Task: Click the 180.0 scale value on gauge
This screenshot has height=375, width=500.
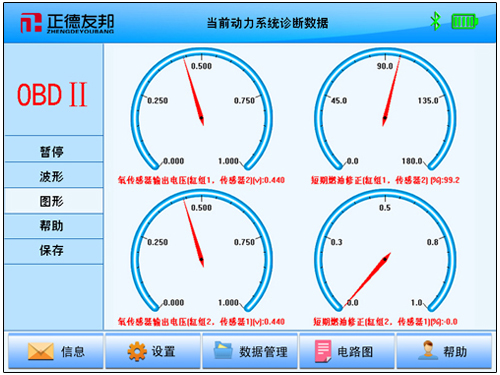Action: pos(412,161)
